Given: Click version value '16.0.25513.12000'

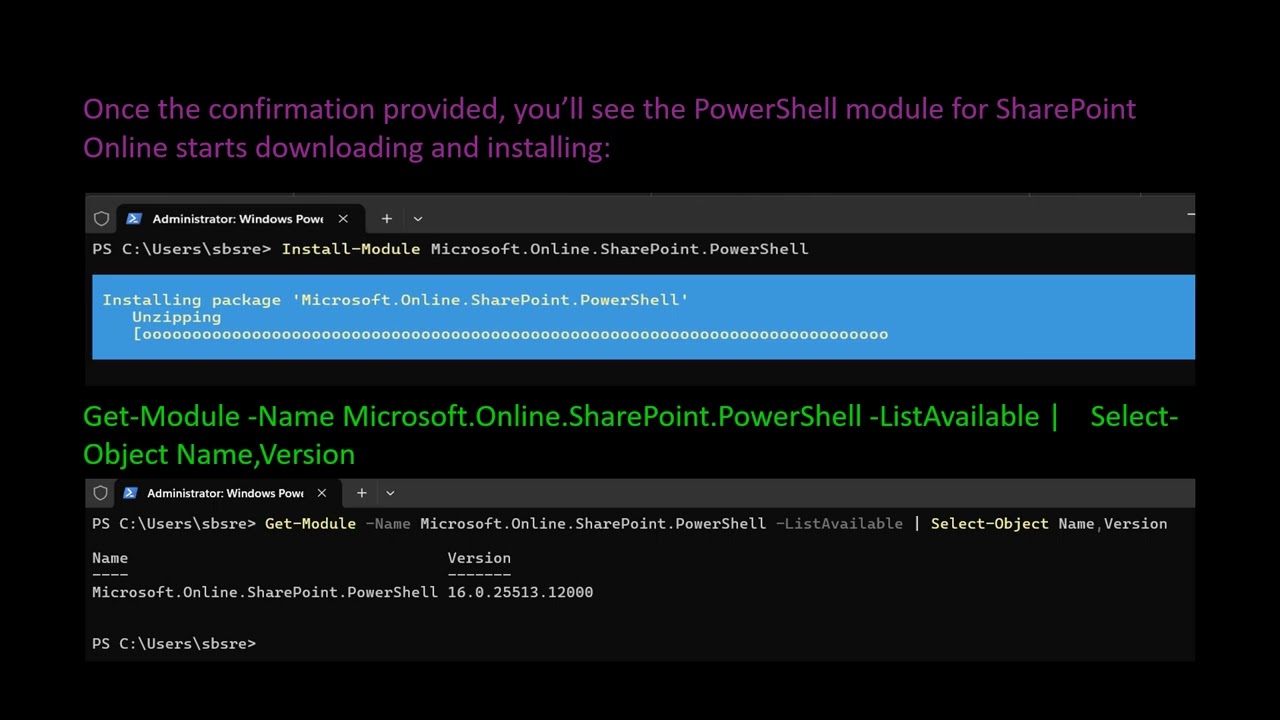Looking at the screenshot, I should click(x=520, y=592).
